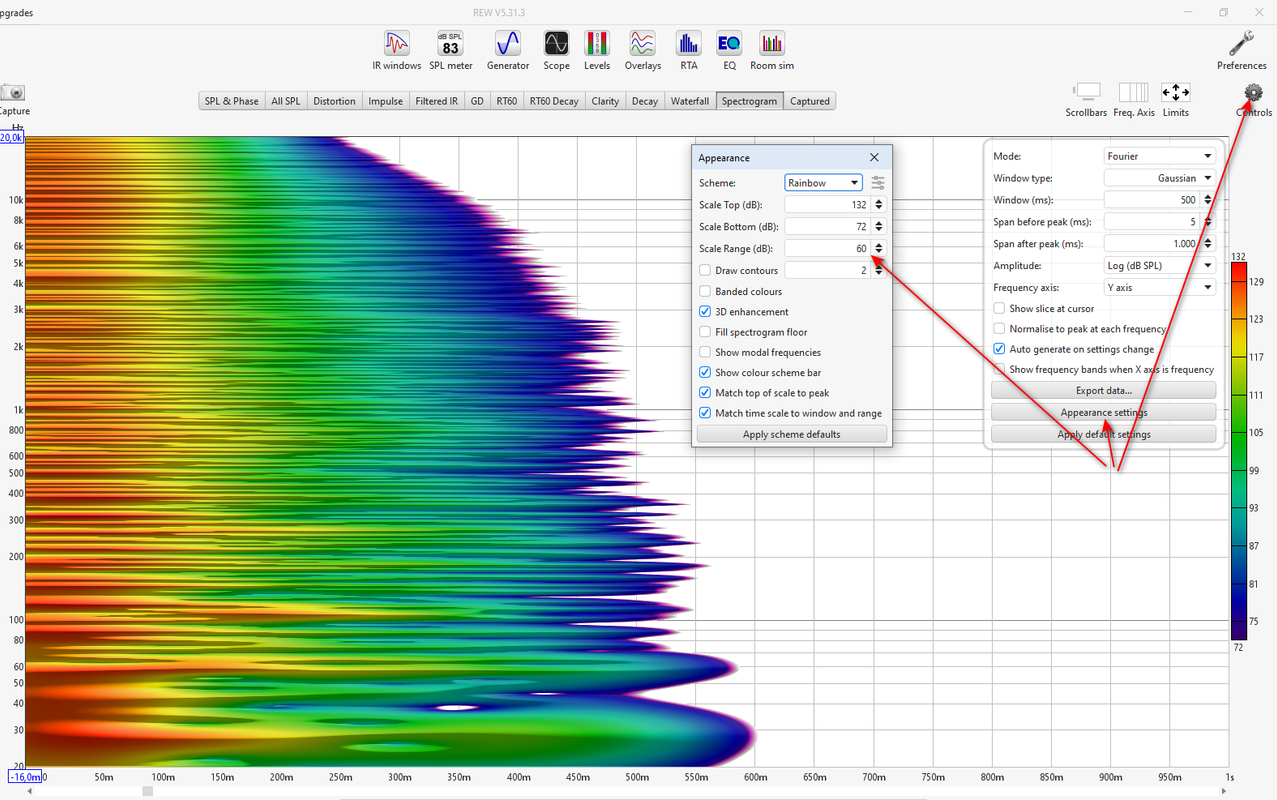Click Export data button
This screenshot has height=800, width=1277.
tap(1103, 391)
